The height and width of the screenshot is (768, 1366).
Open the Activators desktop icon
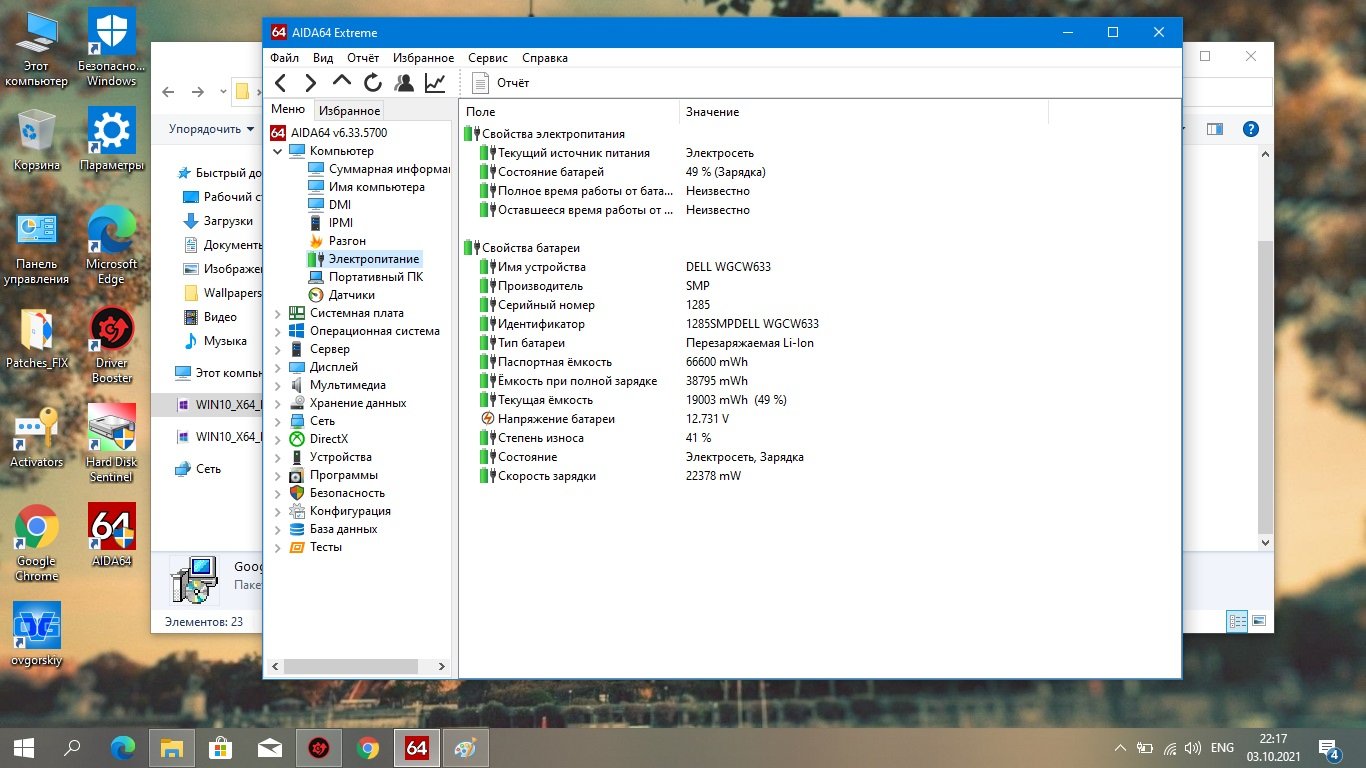[37, 438]
